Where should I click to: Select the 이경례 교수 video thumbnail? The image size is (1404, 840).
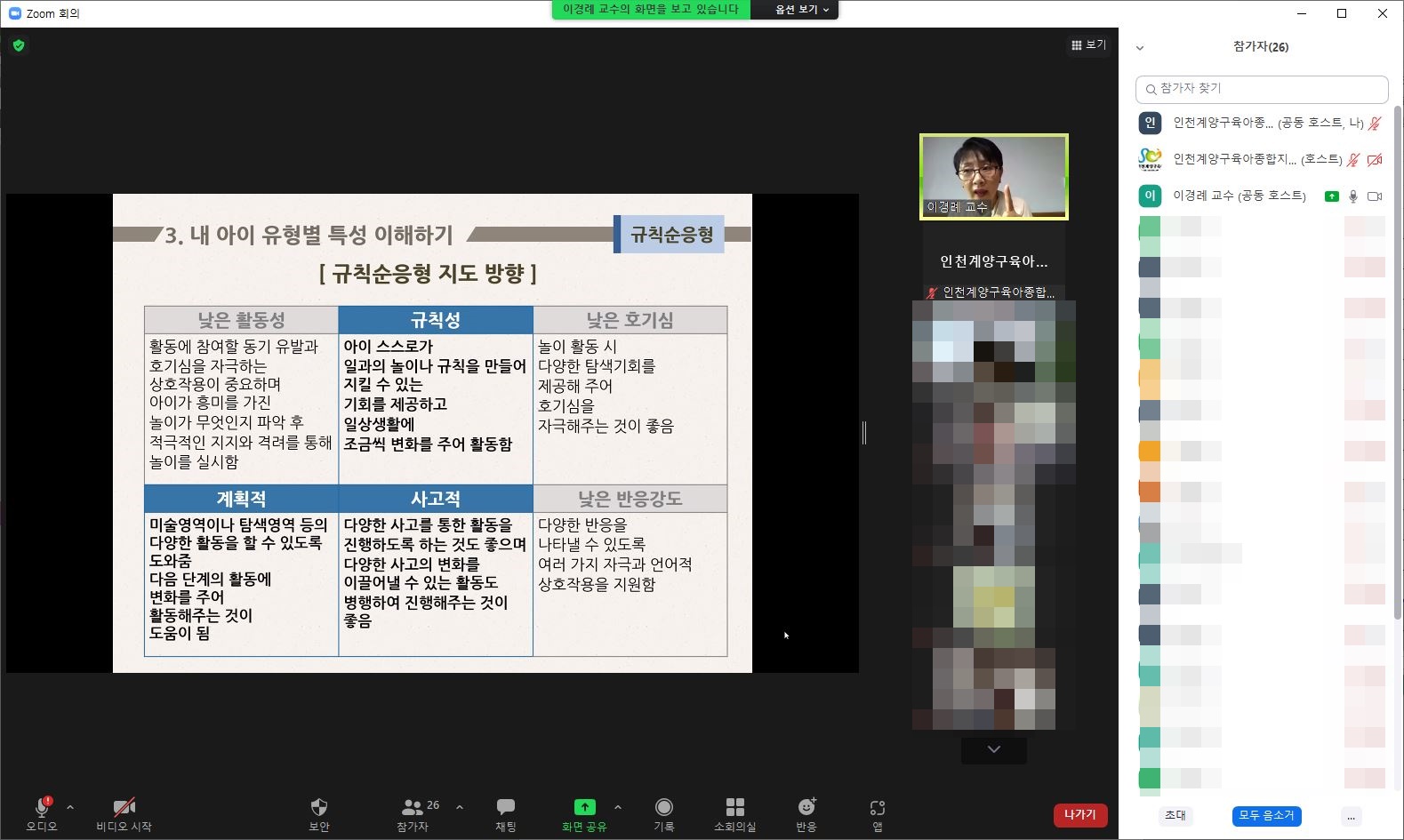[x=993, y=177]
